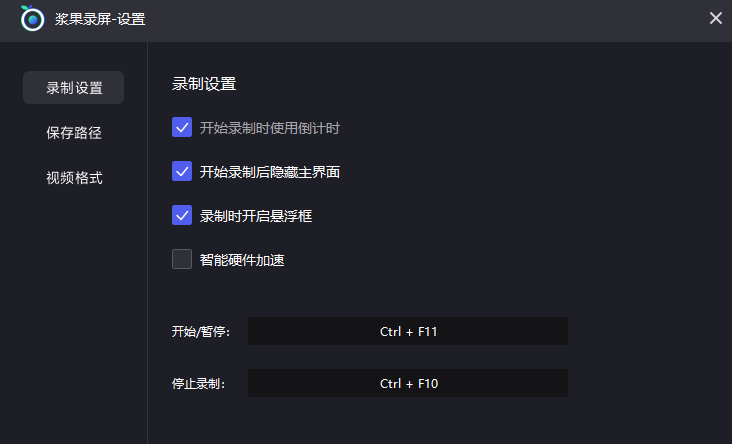Click the 开始录制时使用倒计时 option label

point(270,128)
